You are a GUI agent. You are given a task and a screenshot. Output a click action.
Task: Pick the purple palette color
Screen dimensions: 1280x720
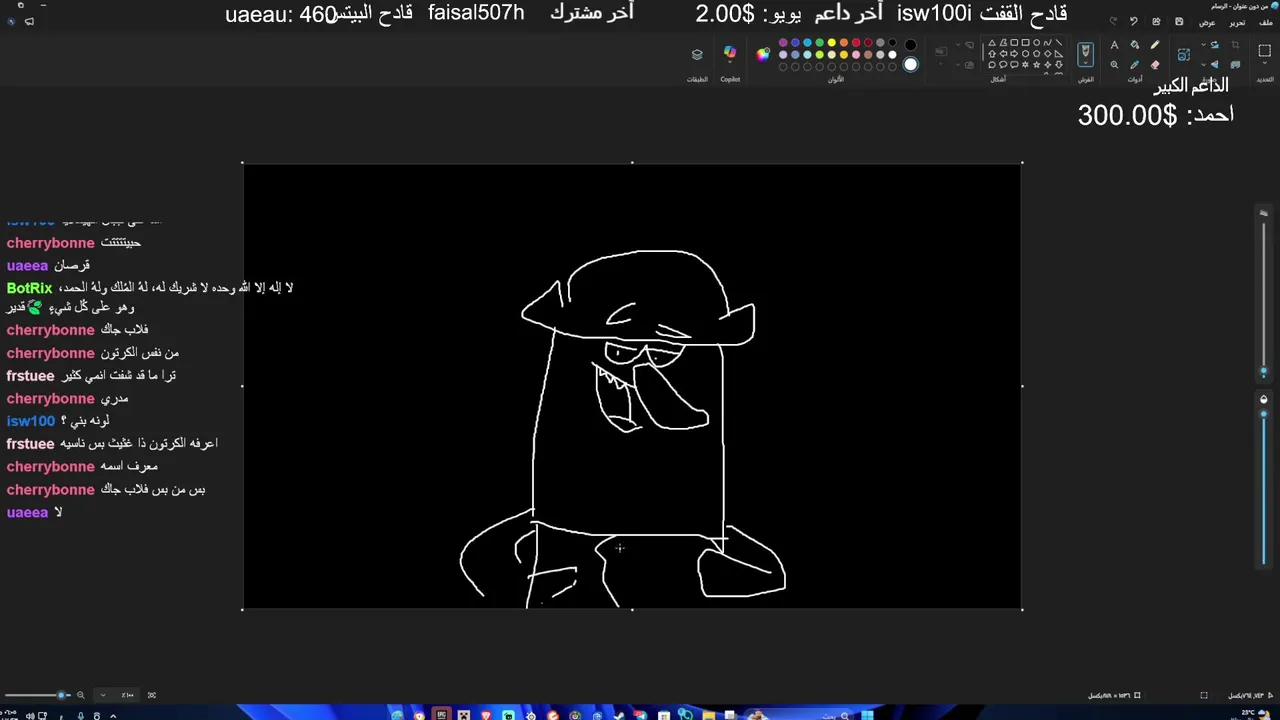(x=783, y=42)
